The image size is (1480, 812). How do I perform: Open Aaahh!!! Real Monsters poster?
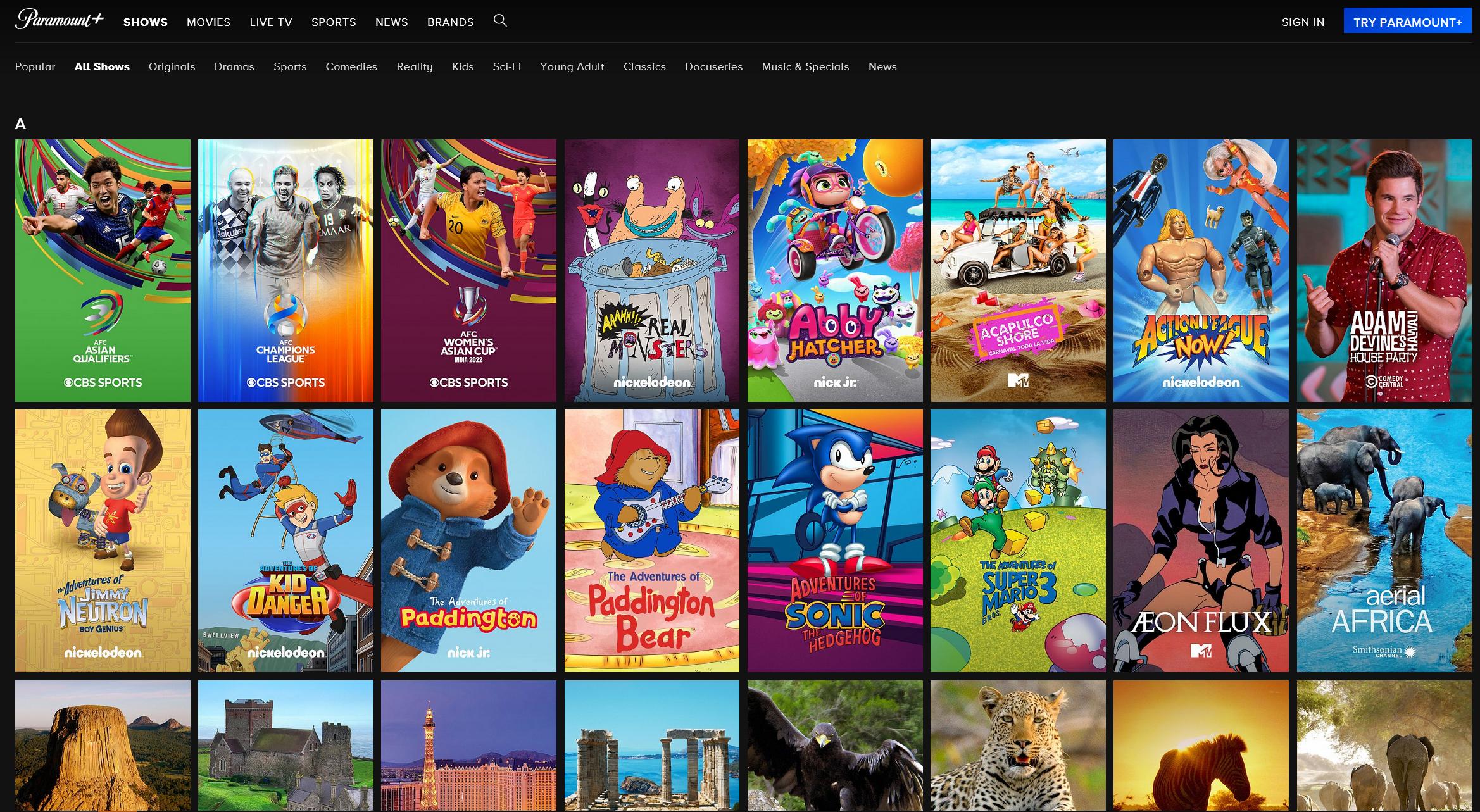click(x=651, y=270)
